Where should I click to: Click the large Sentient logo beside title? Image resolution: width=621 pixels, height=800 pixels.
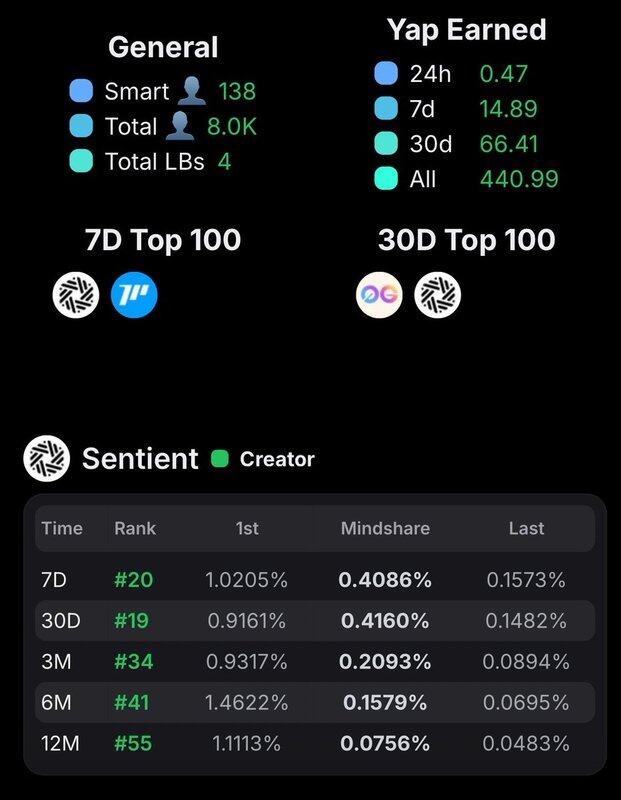tap(46, 459)
